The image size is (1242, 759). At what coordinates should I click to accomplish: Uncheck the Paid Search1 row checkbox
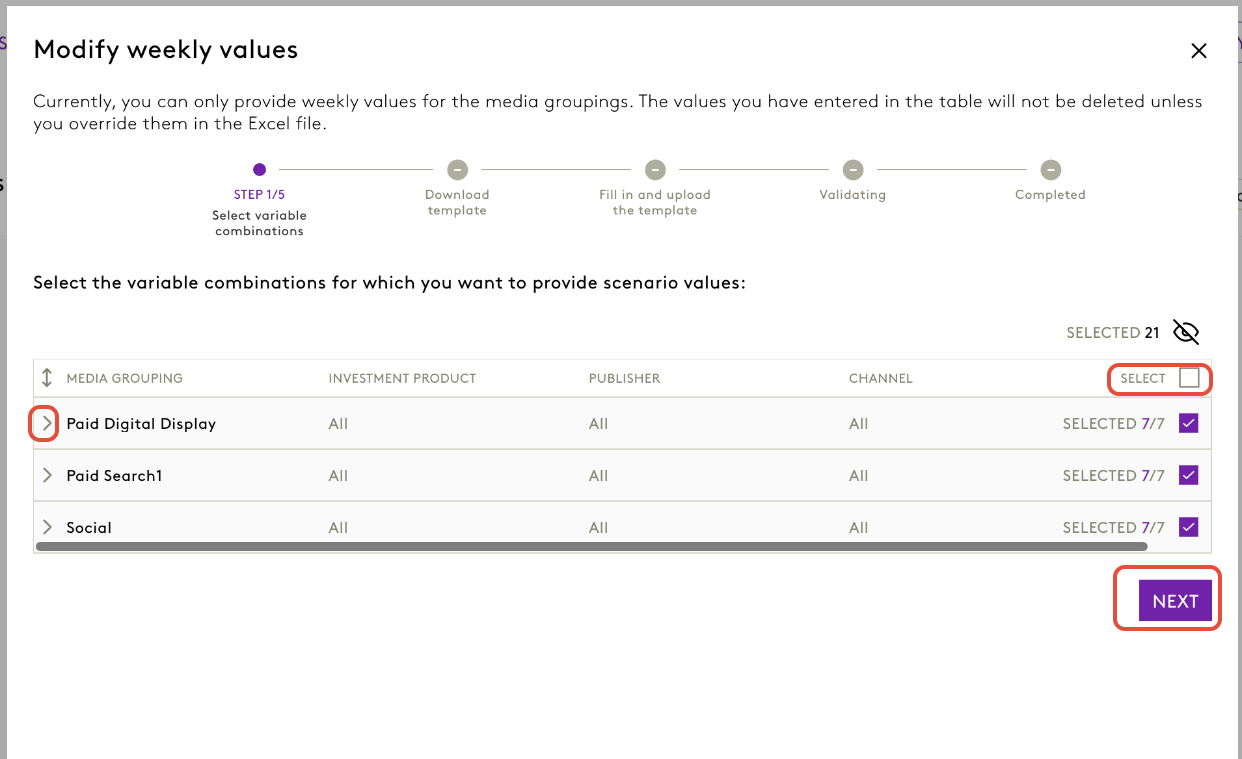tap(1189, 476)
